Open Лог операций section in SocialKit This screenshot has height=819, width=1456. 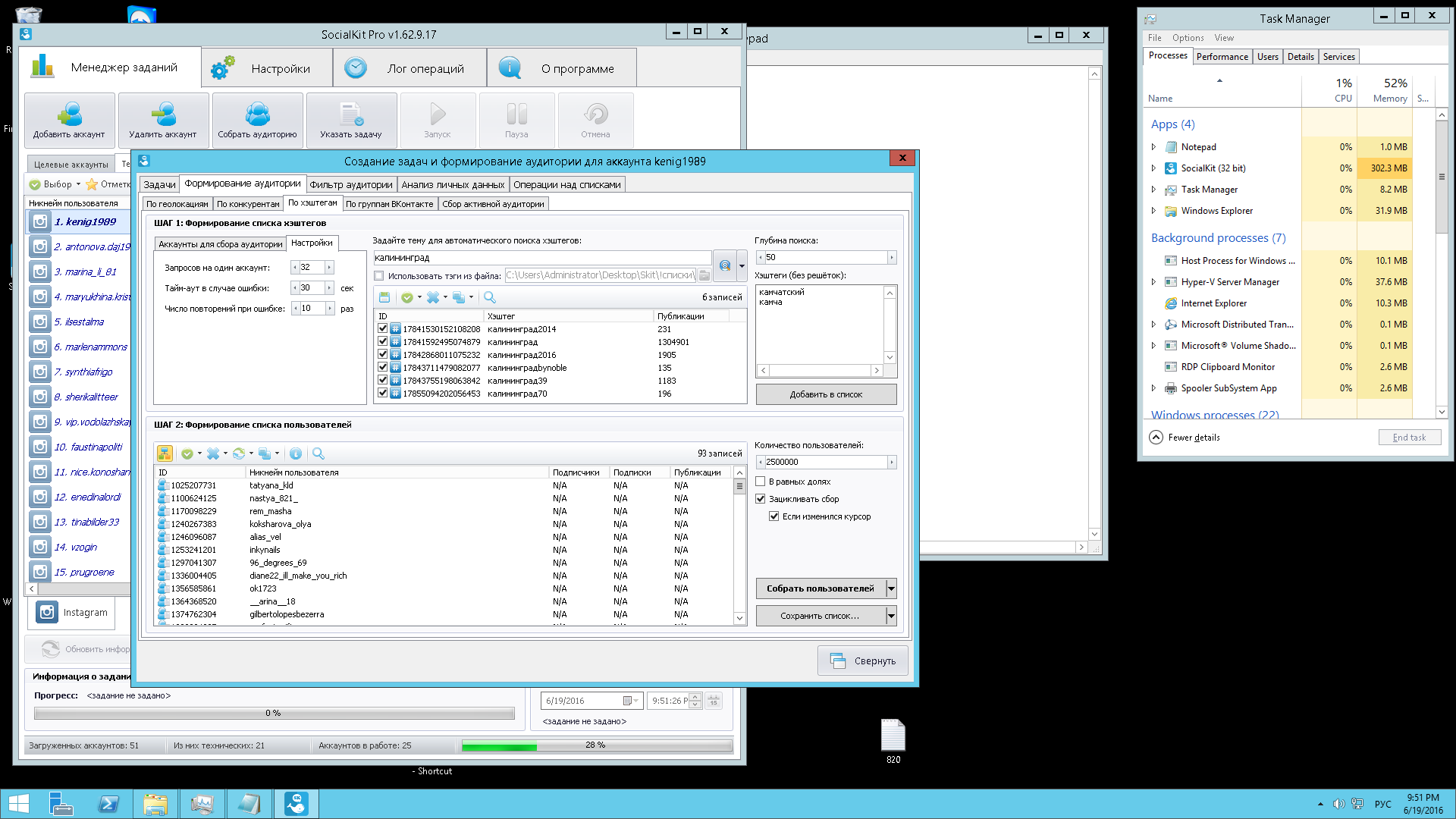tap(410, 68)
